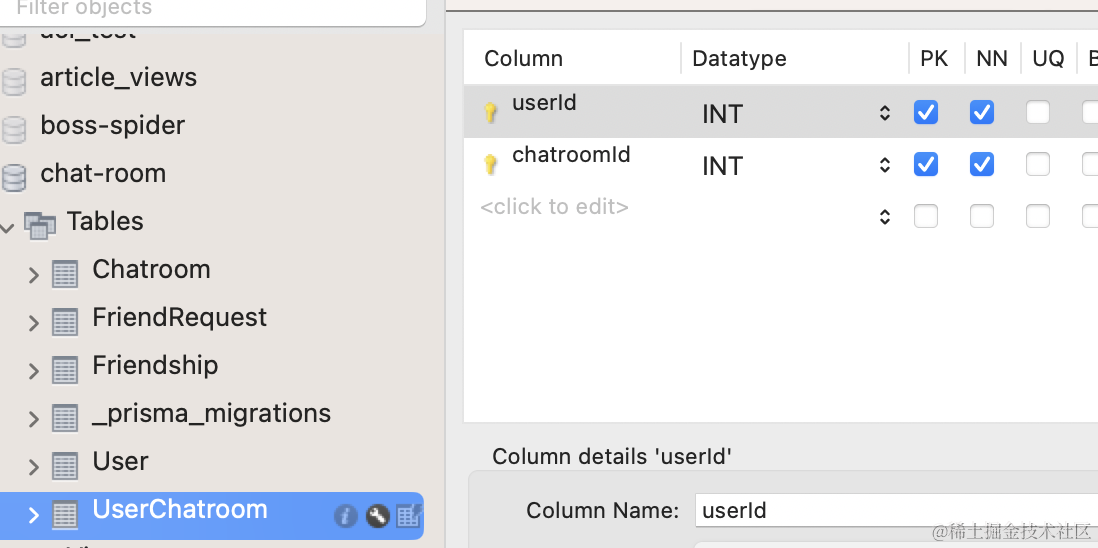Screen dimensions: 1098x548
Task: Select the _prisma_migrations table
Action: [x=211, y=414]
